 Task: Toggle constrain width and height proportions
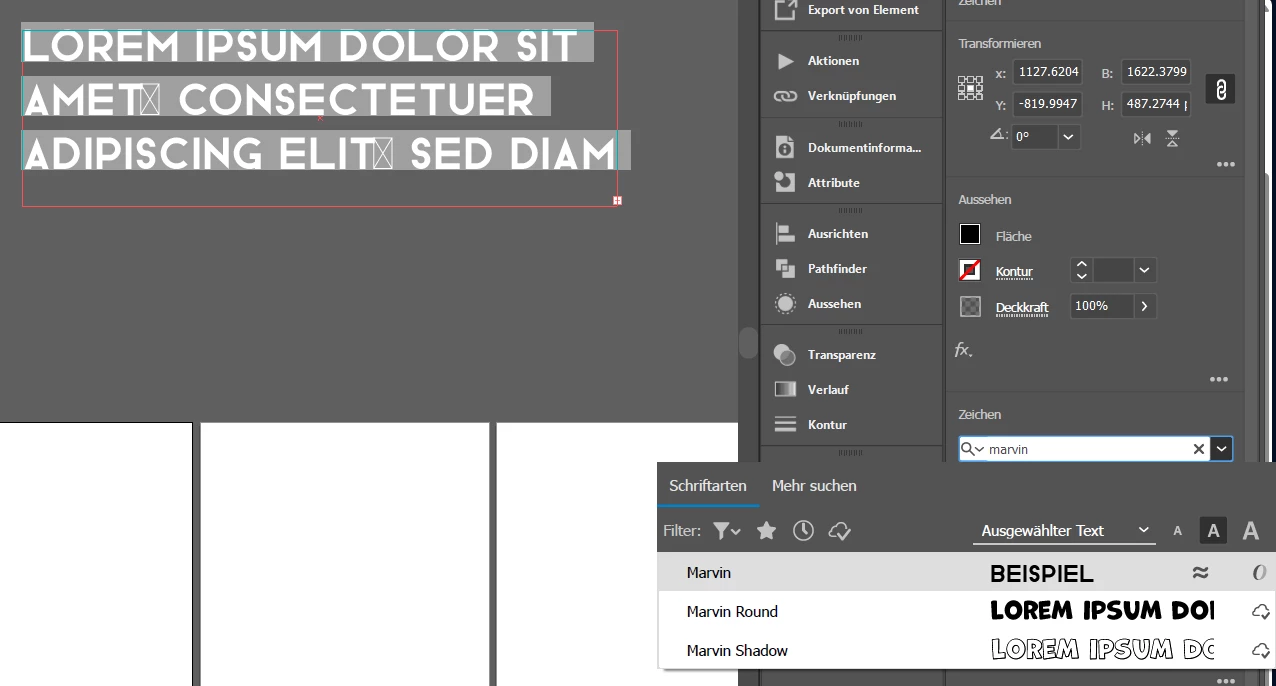tap(1220, 89)
